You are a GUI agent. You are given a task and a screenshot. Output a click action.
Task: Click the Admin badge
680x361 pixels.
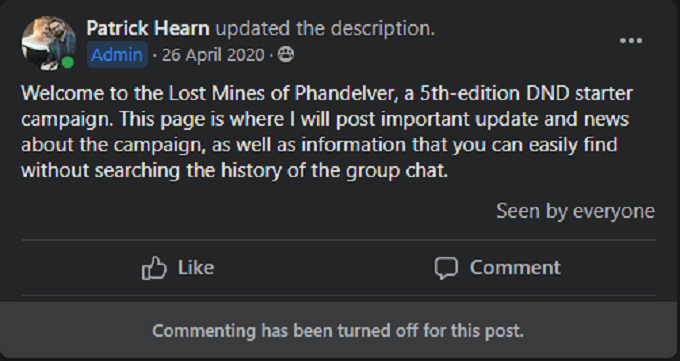(x=117, y=55)
